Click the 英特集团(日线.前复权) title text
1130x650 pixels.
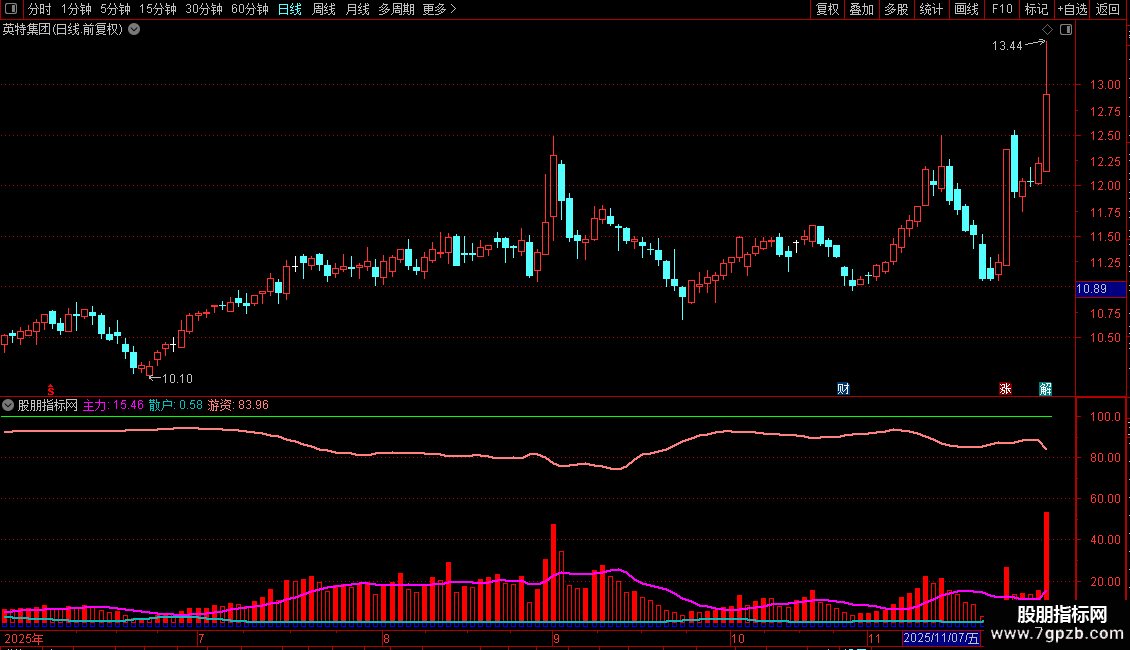click(63, 30)
